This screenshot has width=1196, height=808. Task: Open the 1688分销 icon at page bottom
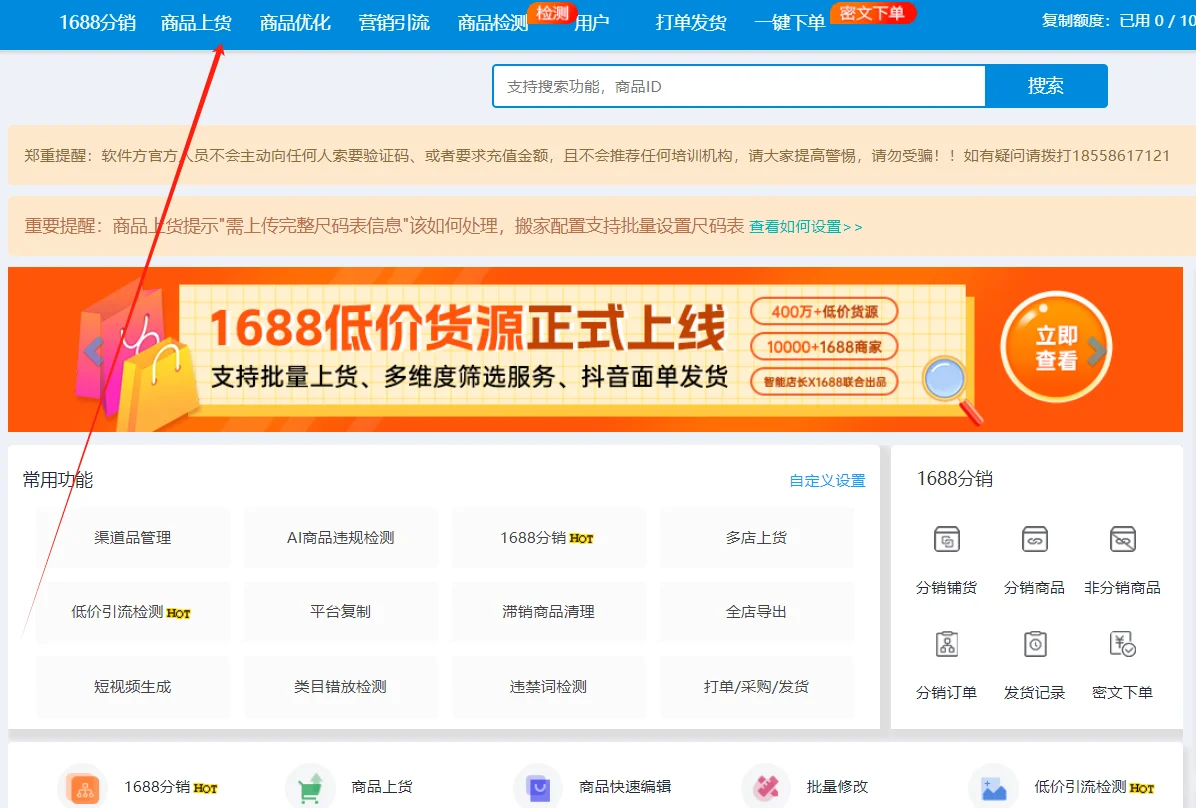[x=82, y=786]
